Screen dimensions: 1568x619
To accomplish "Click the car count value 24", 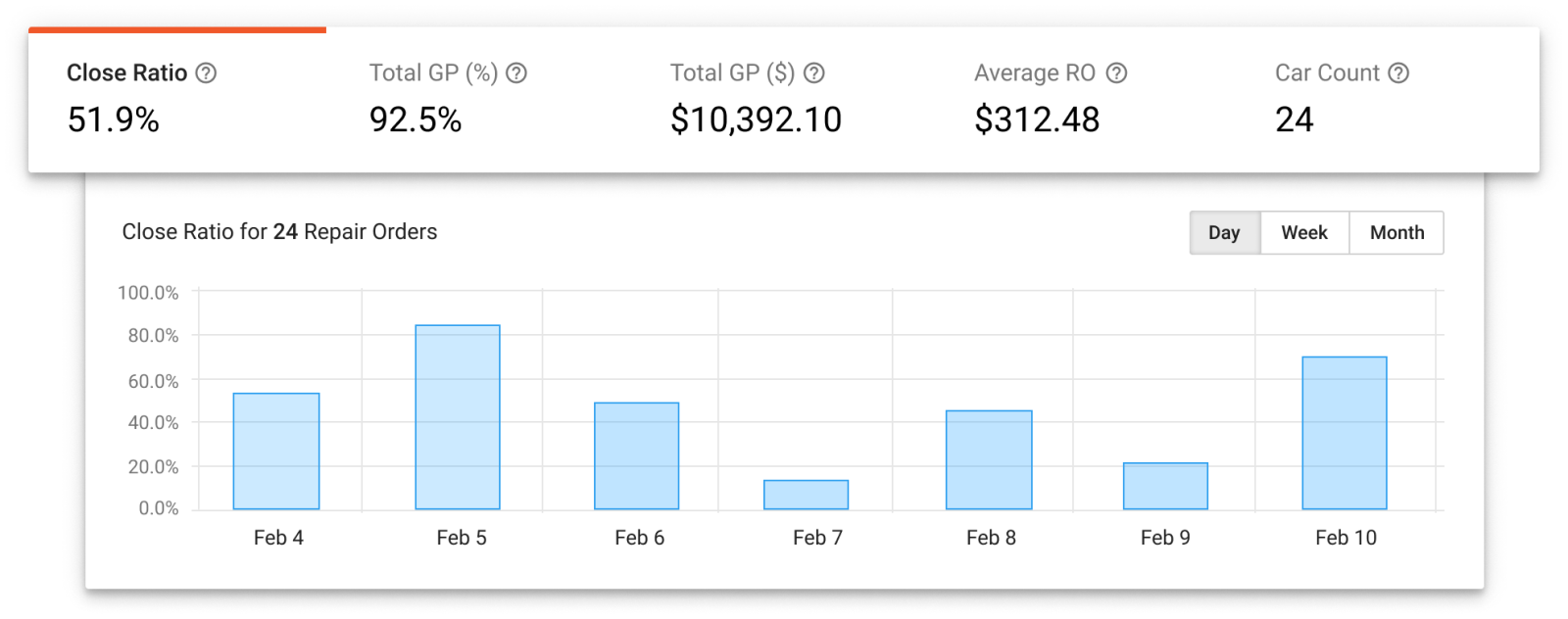I will (1295, 119).
